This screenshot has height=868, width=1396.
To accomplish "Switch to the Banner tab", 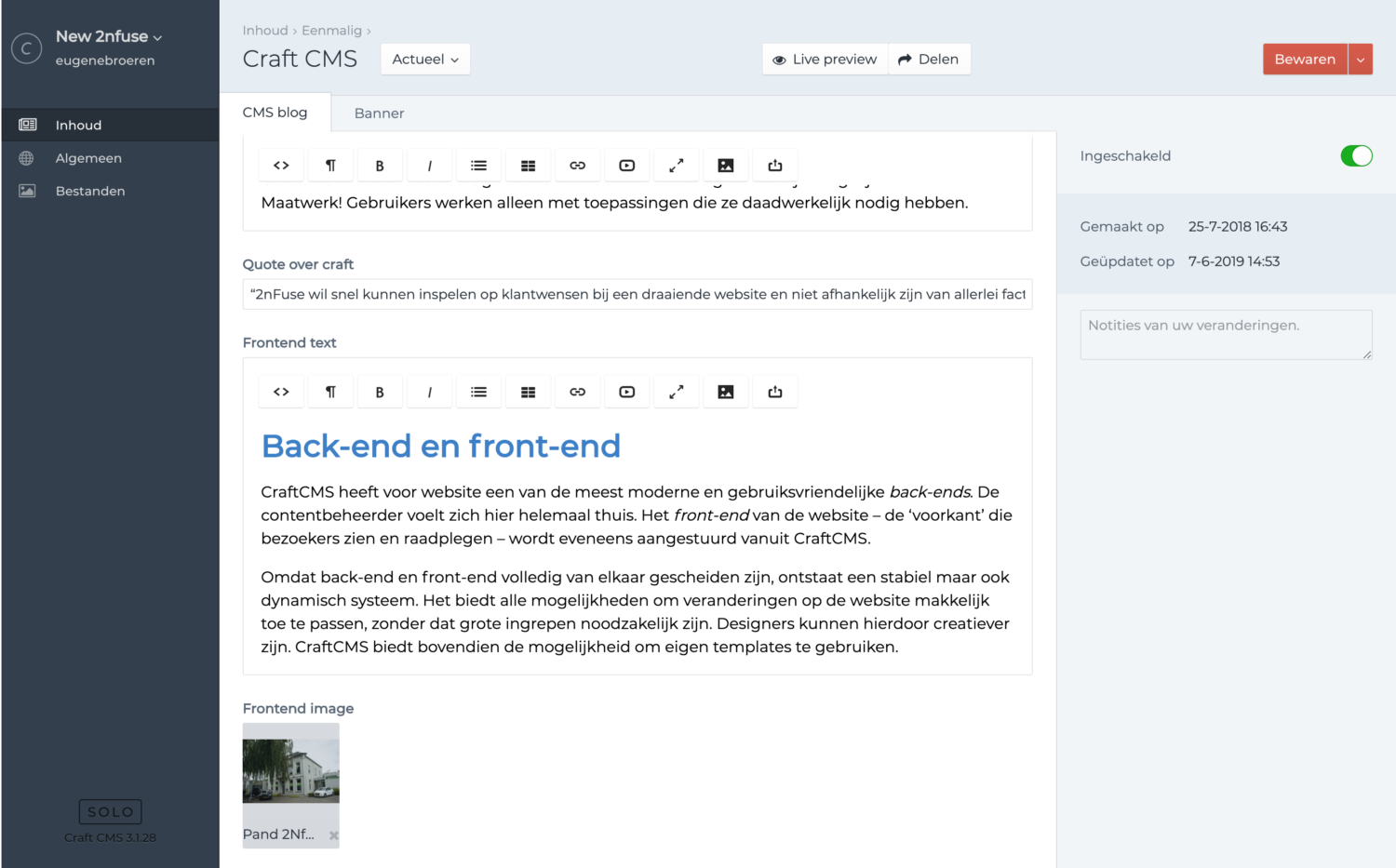I will pyautogui.click(x=379, y=114).
